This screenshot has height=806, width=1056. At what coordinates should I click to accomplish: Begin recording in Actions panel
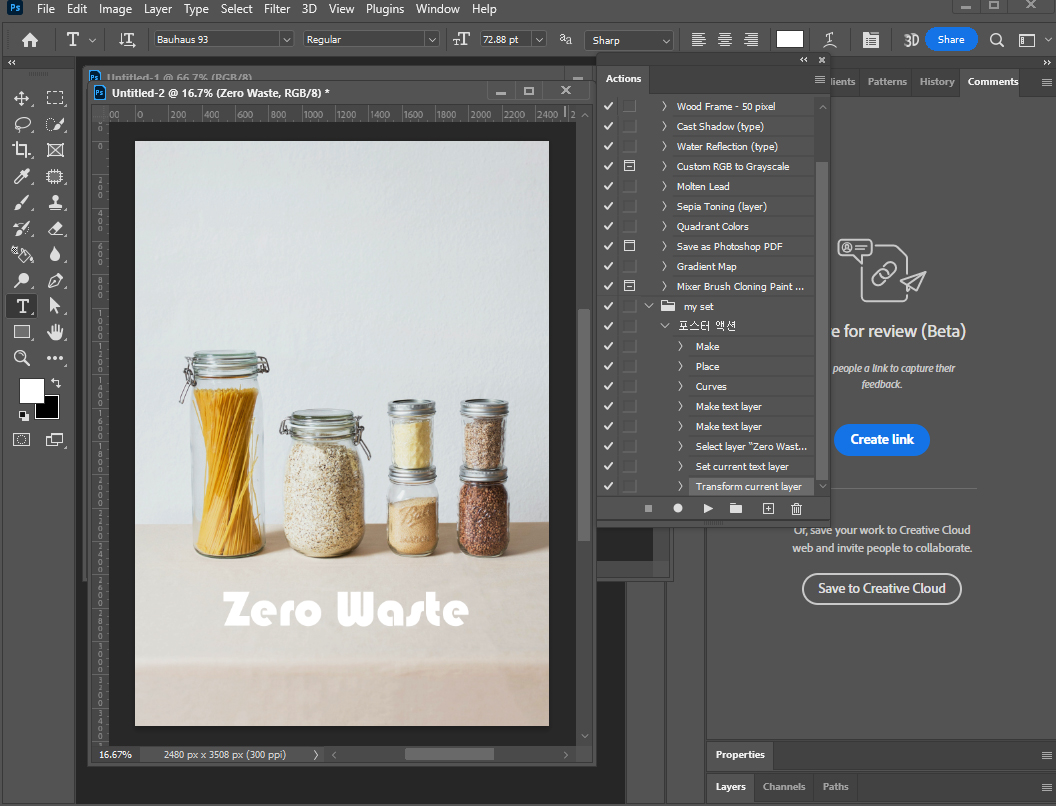(x=678, y=508)
